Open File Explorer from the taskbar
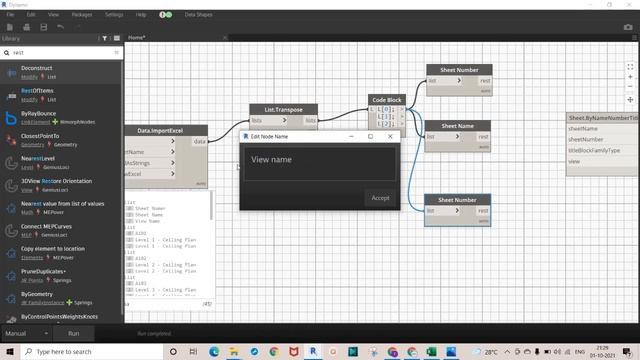Screen dimensions: 640x360 (x=233, y=351)
